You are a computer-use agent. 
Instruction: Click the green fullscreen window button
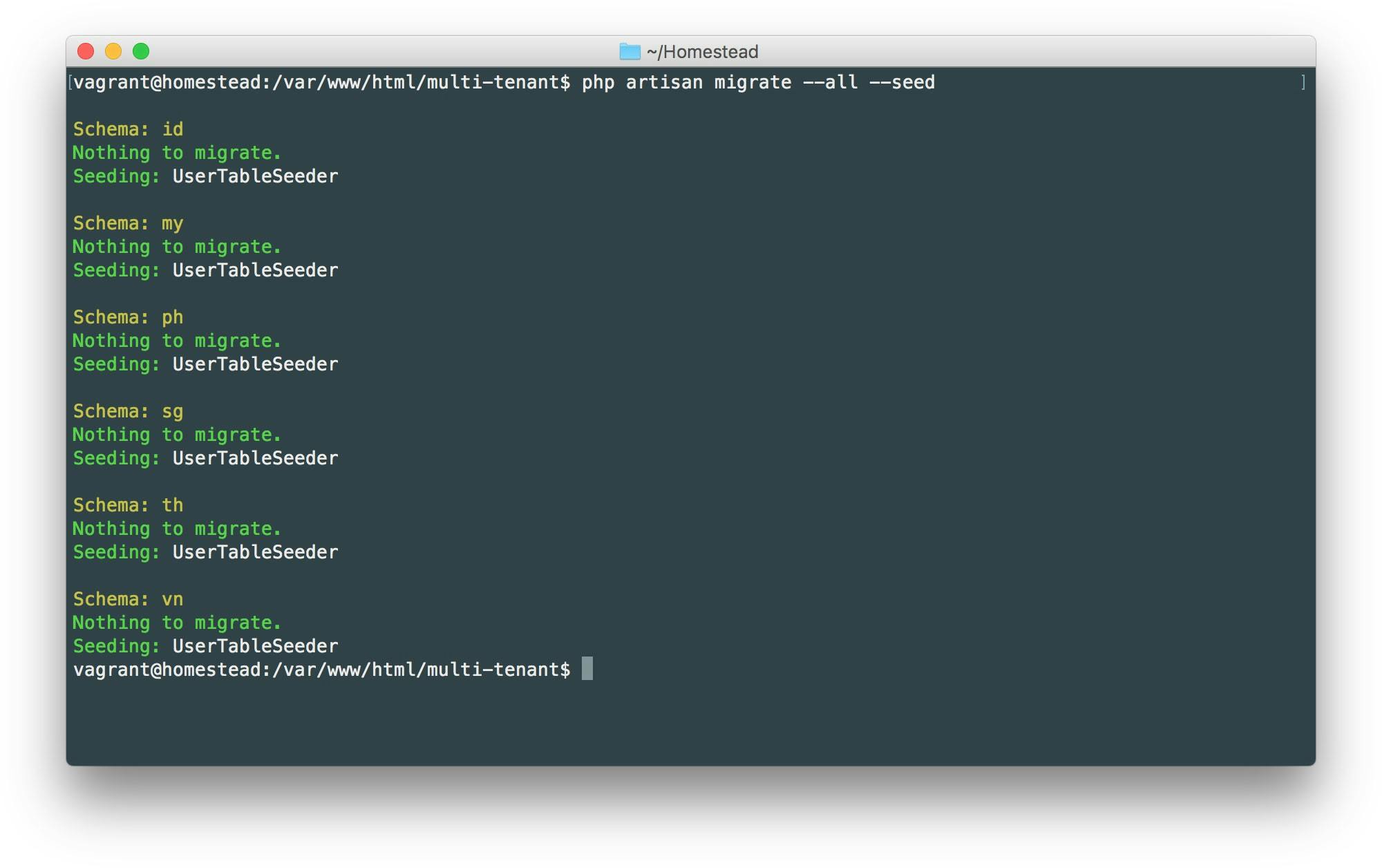pyautogui.click(x=141, y=51)
